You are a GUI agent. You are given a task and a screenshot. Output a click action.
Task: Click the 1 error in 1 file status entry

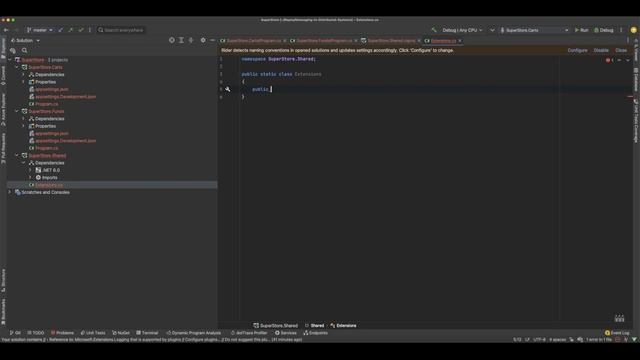tap(599, 340)
